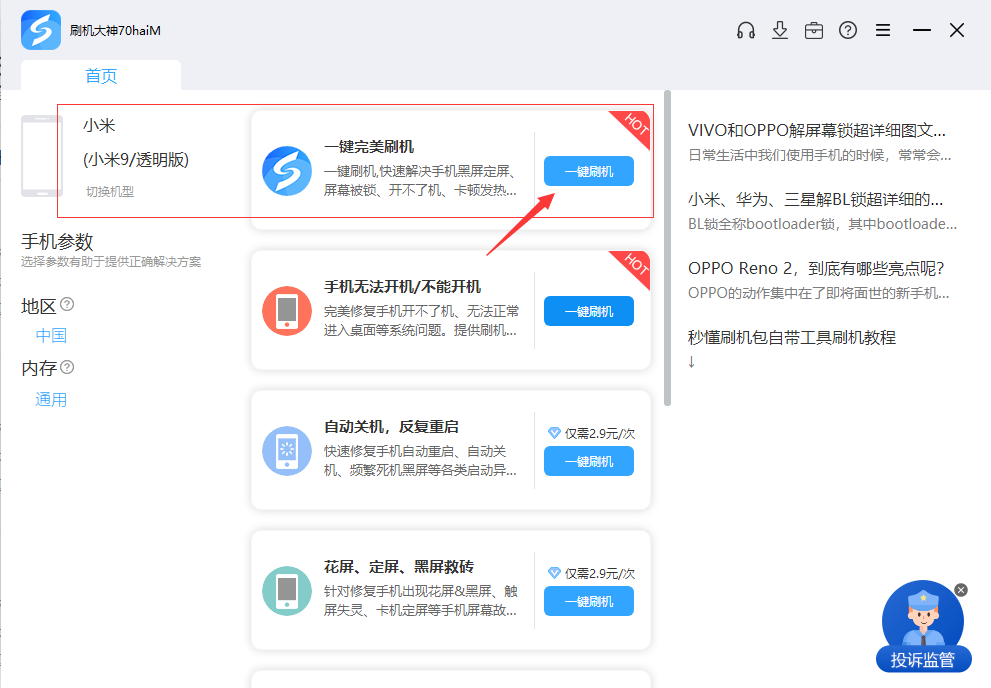Screen dimensions: 991x688
Task: Click the 手机参数 heading
Action: (x=57, y=241)
